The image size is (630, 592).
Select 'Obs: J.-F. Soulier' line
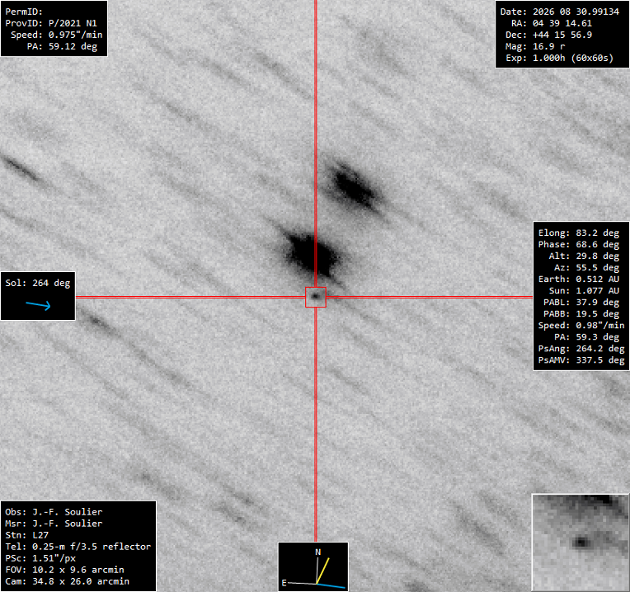tap(54, 512)
